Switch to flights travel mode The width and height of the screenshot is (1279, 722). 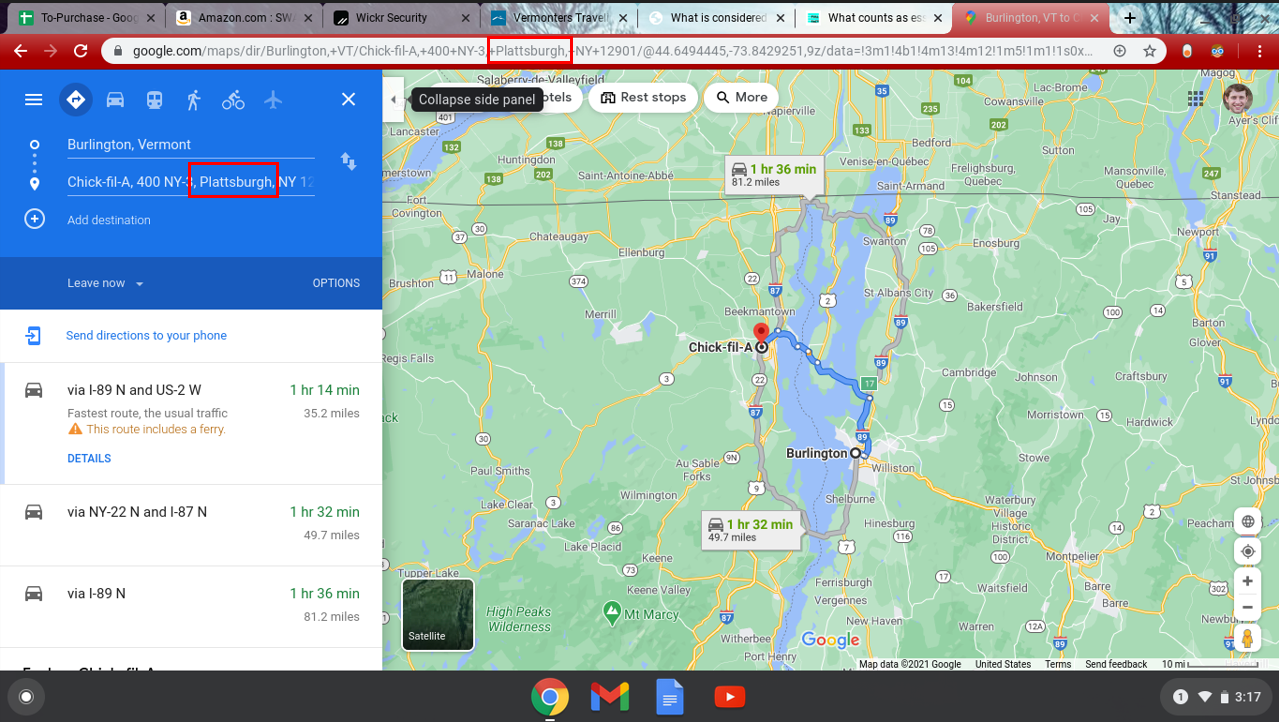(273, 99)
